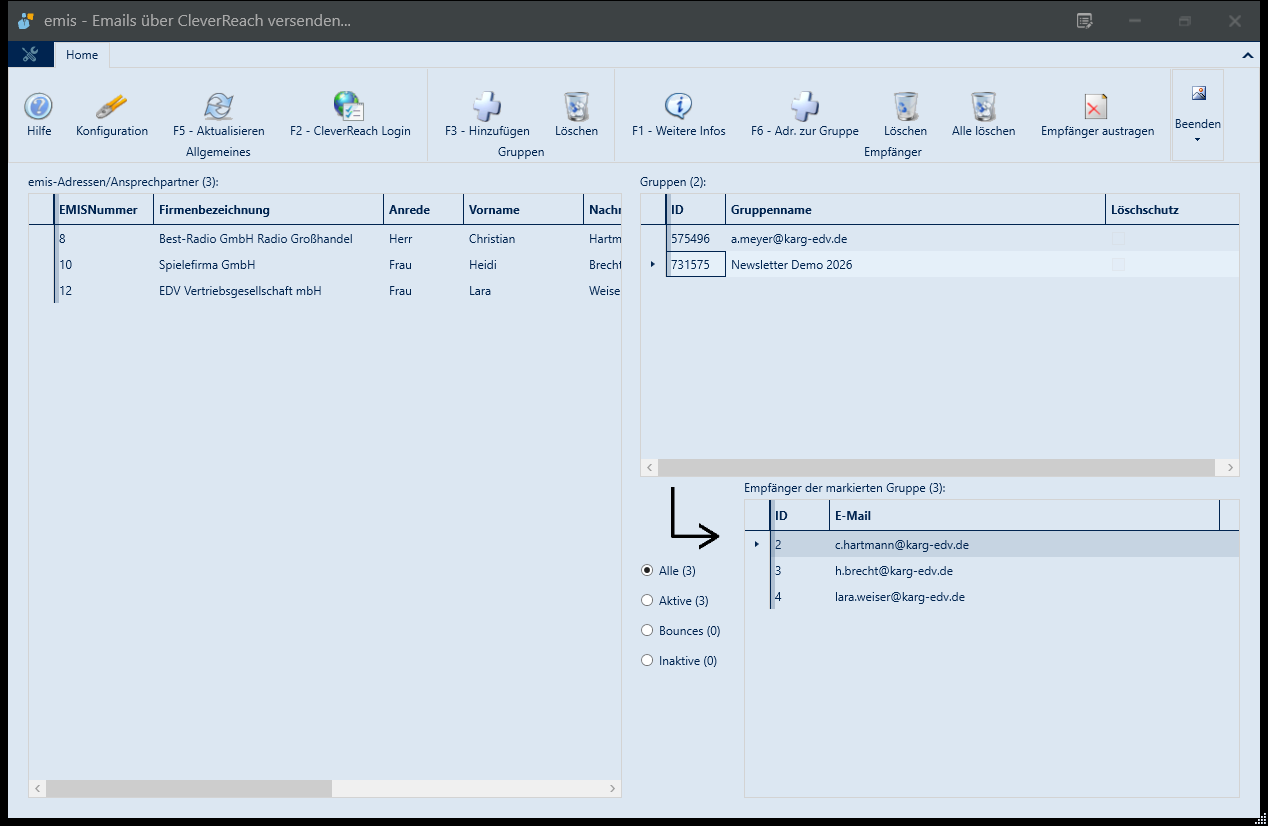Open the wrench application menu button
1268x826 pixels.
pos(30,55)
